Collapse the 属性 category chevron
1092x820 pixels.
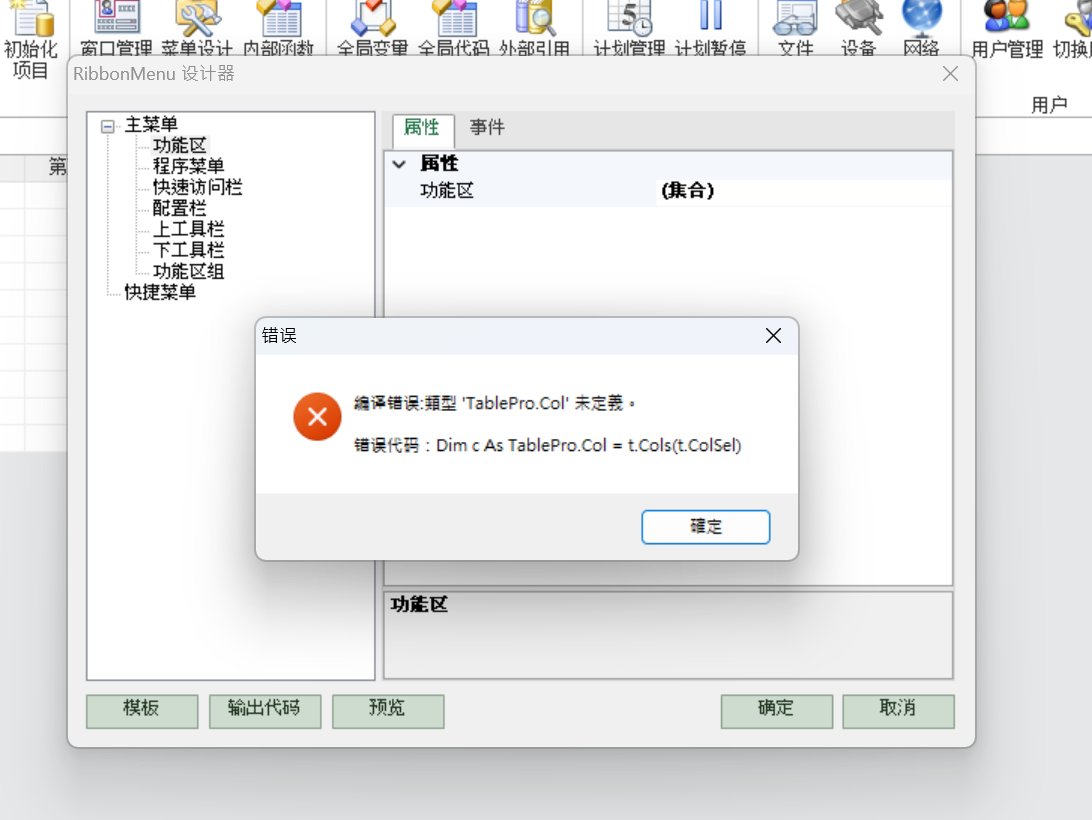click(399, 164)
